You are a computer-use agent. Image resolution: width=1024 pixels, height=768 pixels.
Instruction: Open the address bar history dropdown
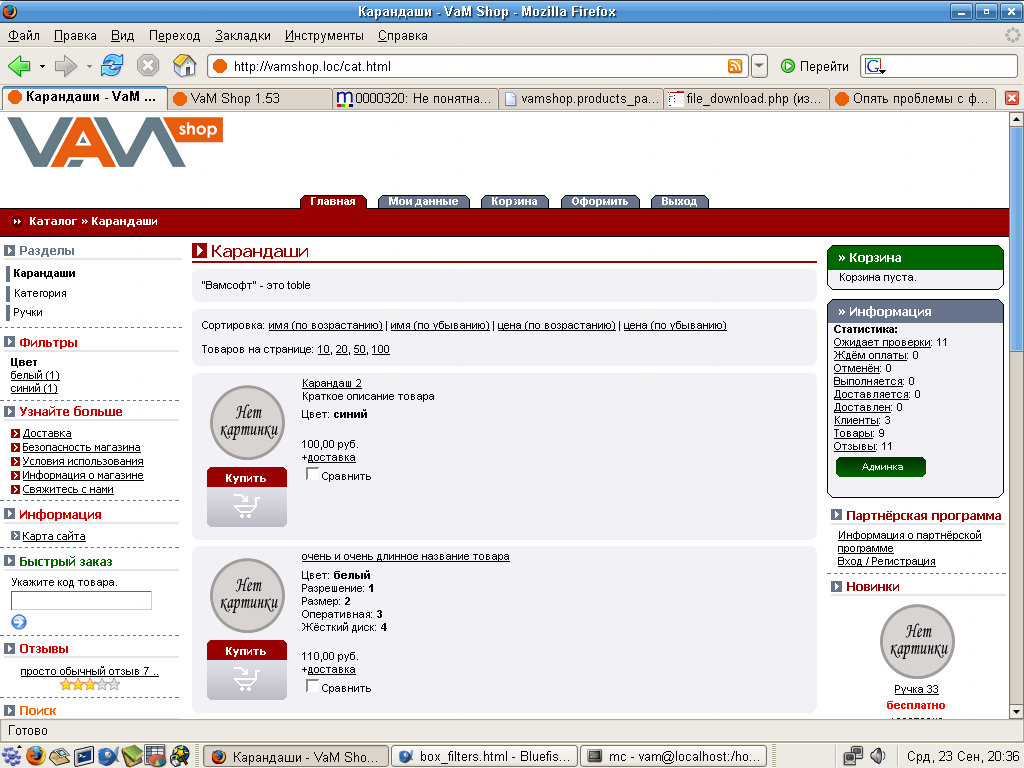[x=760, y=67]
